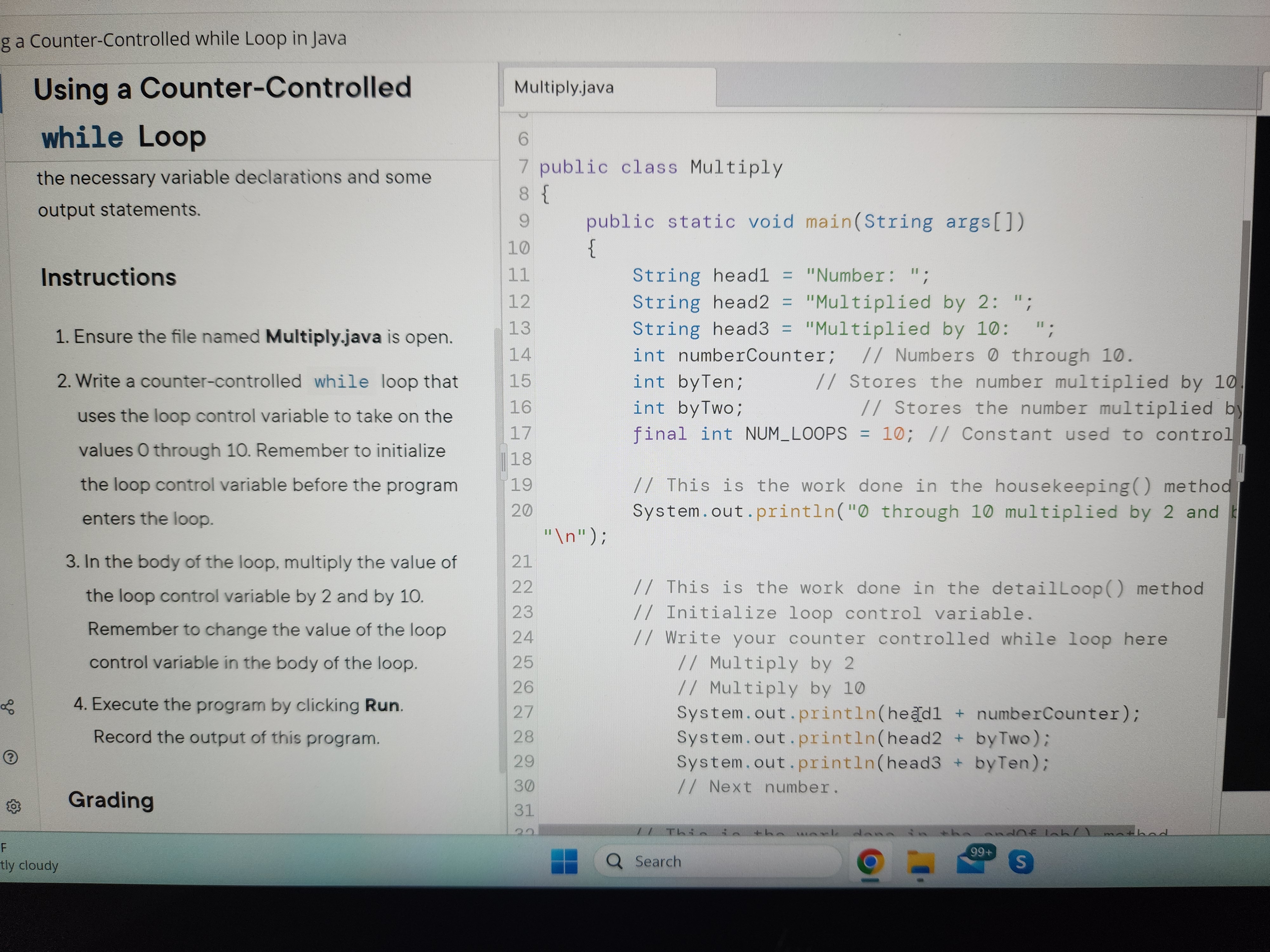Click line number 18 in the code editor
The height and width of the screenshot is (952, 1270).
click(521, 459)
